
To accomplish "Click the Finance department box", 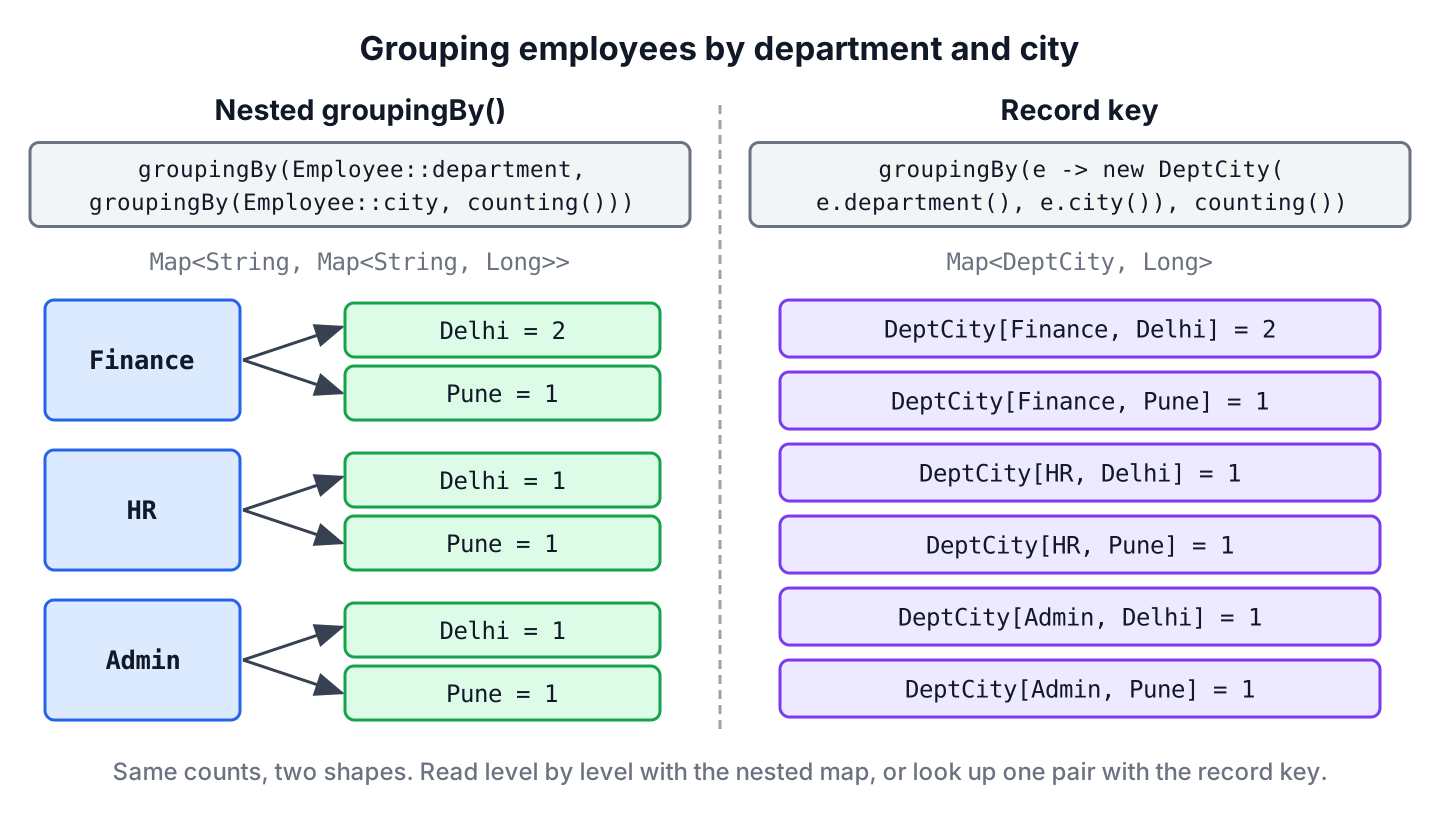I will [x=143, y=360].
